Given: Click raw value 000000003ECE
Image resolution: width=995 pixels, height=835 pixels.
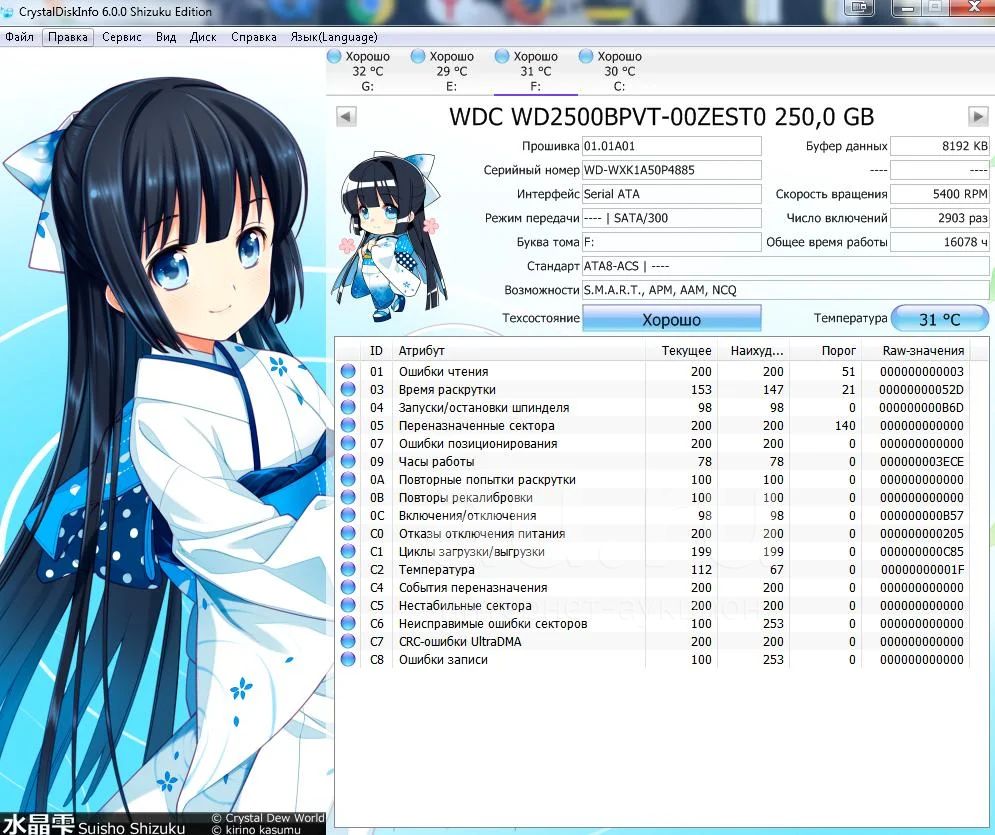Looking at the screenshot, I should pyautogui.click(x=922, y=462).
